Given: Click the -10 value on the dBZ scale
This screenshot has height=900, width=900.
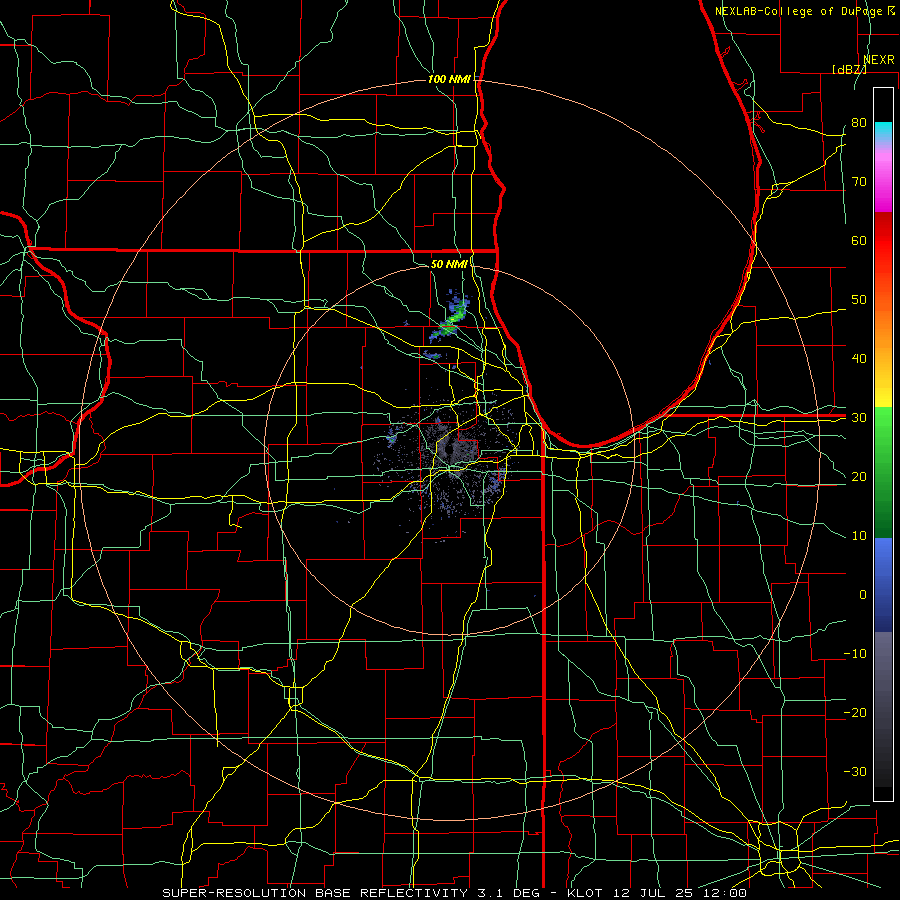Looking at the screenshot, I should click(x=855, y=654).
